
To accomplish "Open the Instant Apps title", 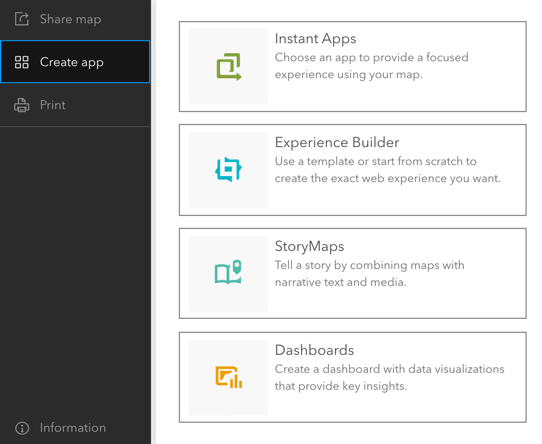I will click(315, 39).
